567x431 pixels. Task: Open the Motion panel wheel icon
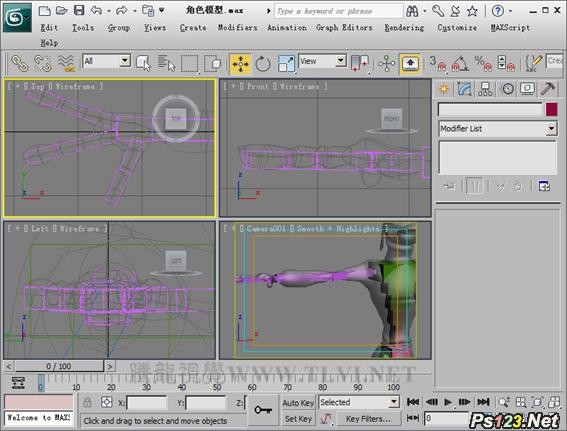coord(508,89)
